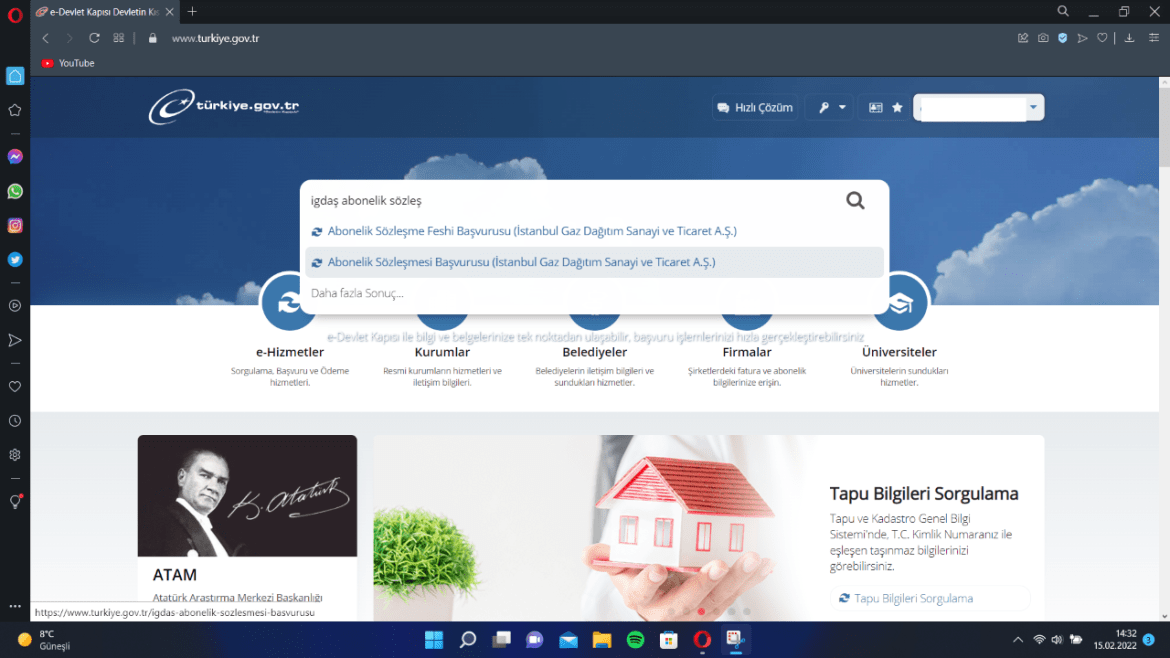This screenshot has height=658, width=1170.
Task: Open Twitter sidebar panel
Action: point(15,259)
